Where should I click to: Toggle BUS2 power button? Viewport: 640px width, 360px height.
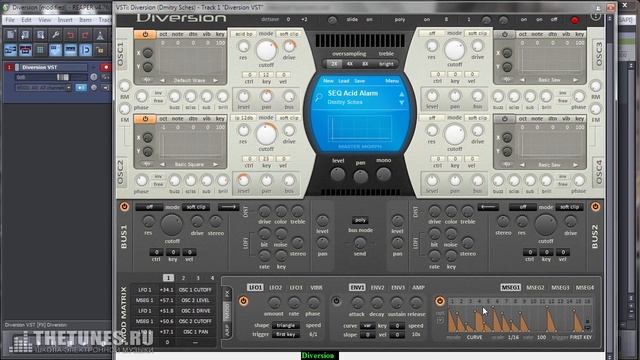[595, 207]
